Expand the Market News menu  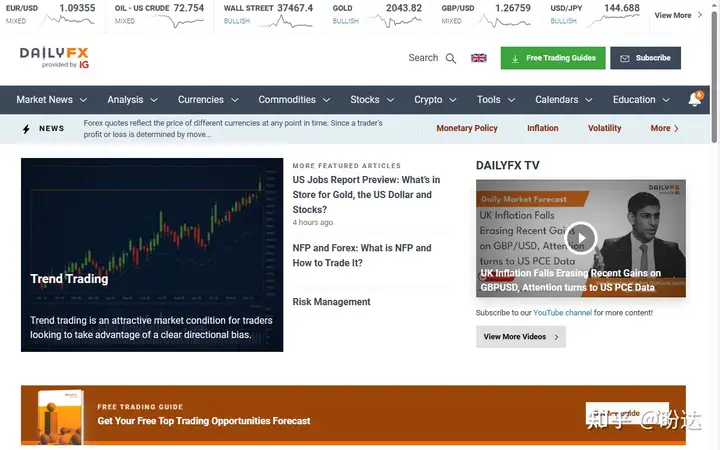[x=51, y=100]
